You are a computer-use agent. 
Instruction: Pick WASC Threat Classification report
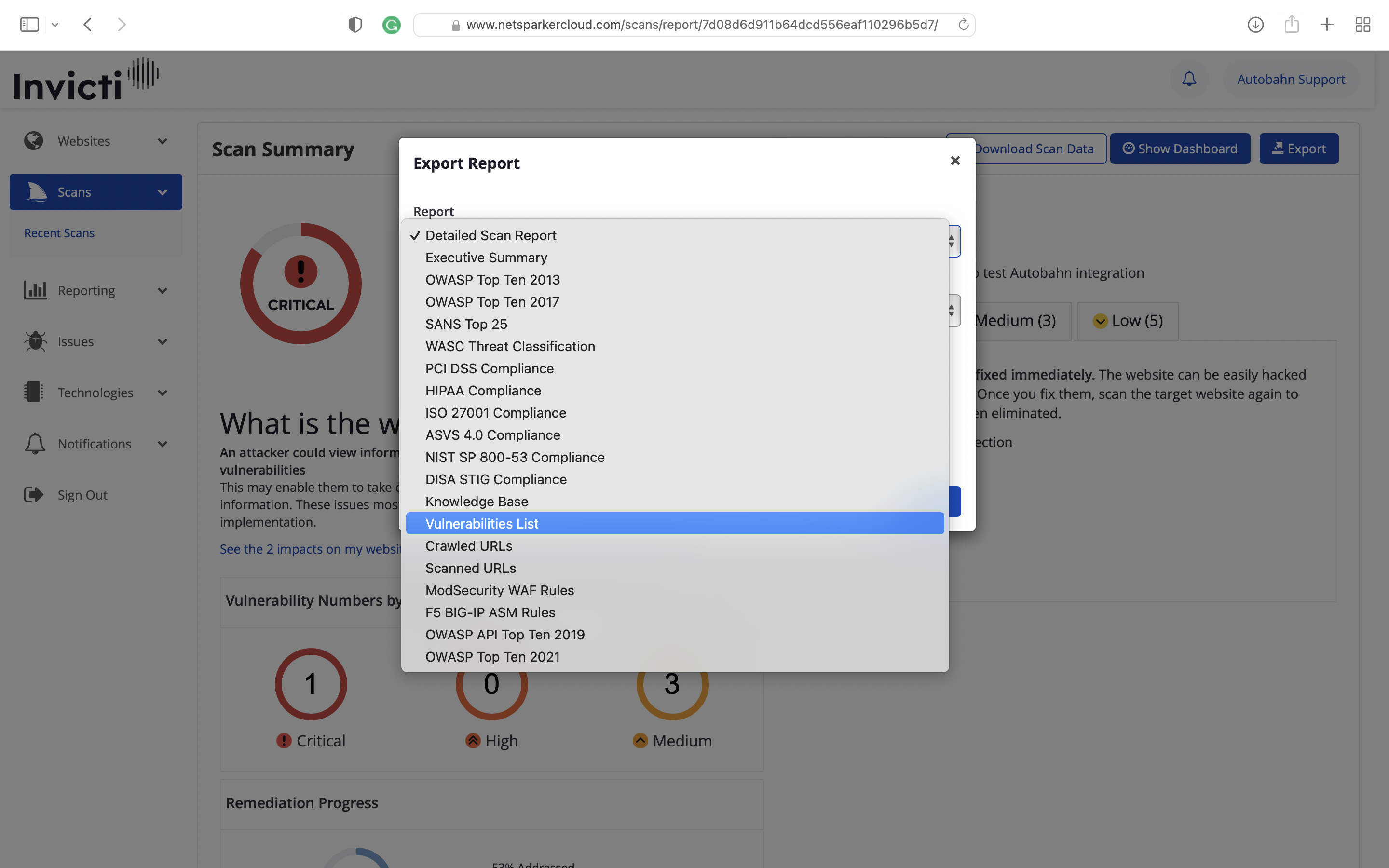coord(675,346)
